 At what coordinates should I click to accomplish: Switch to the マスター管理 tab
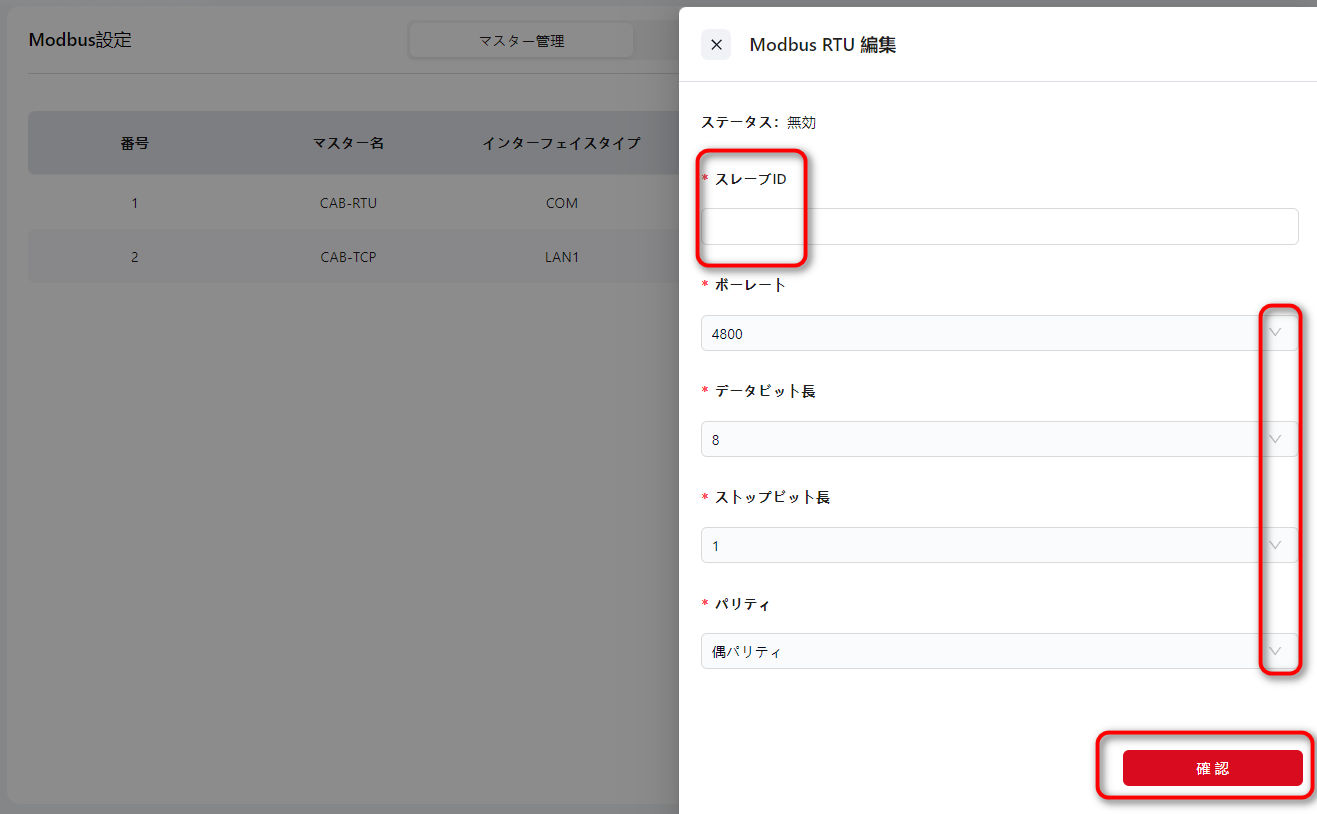[x=521, y=41]
